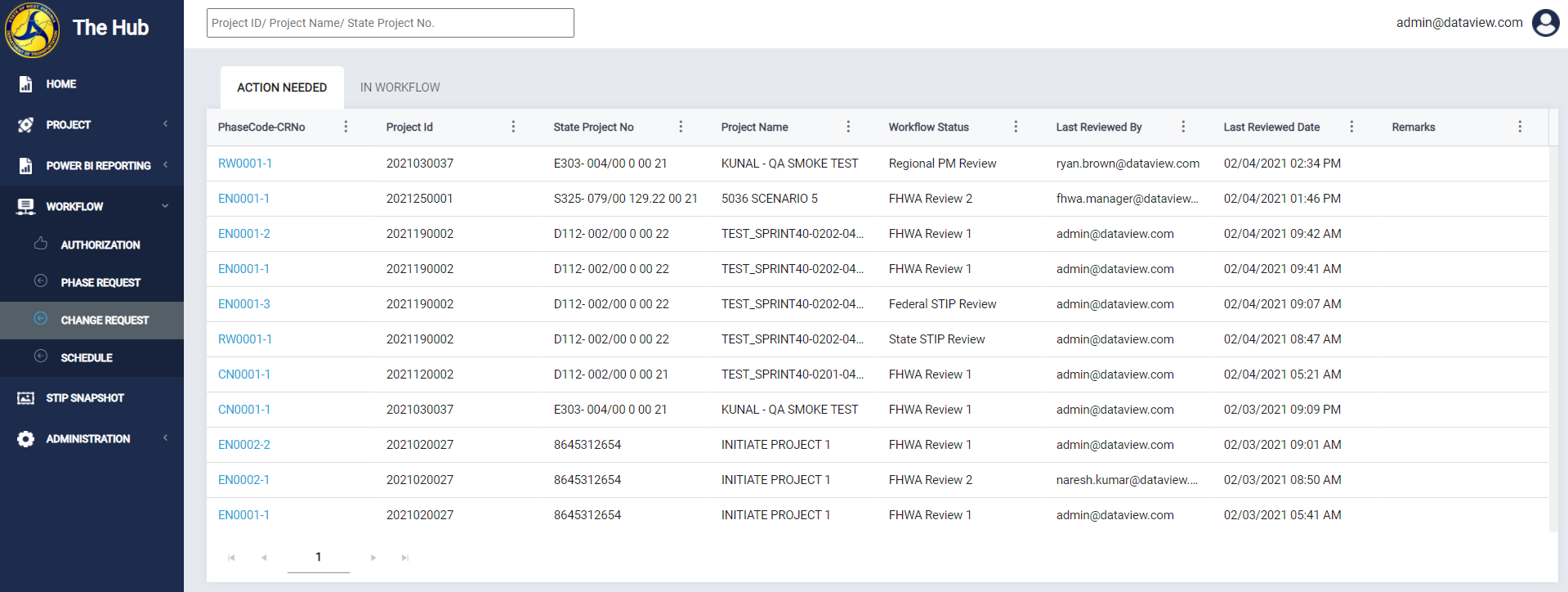Open CN0001-1 link for project 2021120002
This screenshot has height=592, width=1568.
[244, 374]
